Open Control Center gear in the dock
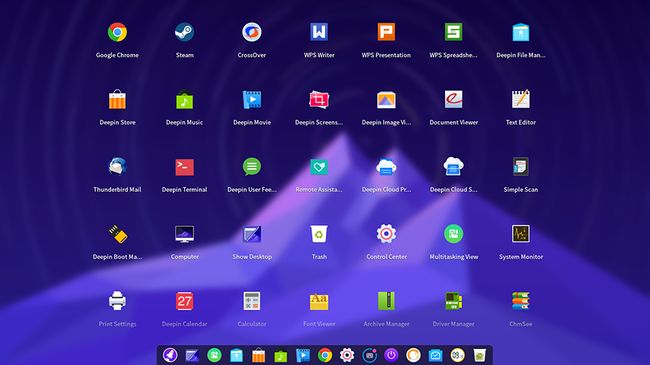 tap(347, 355)
